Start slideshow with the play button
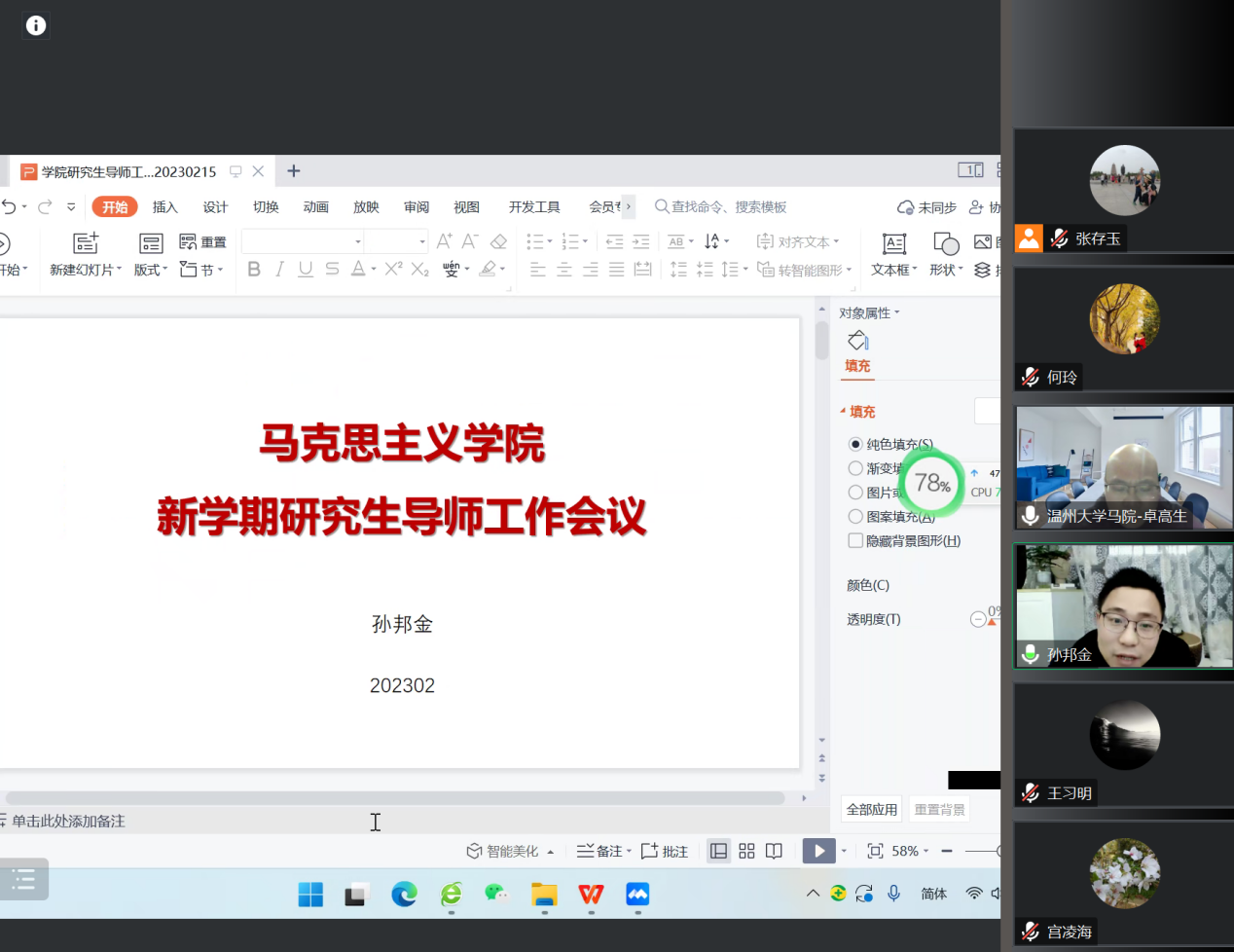The height and width of the screenshot is (952, 1234). [x=818, y=851]
